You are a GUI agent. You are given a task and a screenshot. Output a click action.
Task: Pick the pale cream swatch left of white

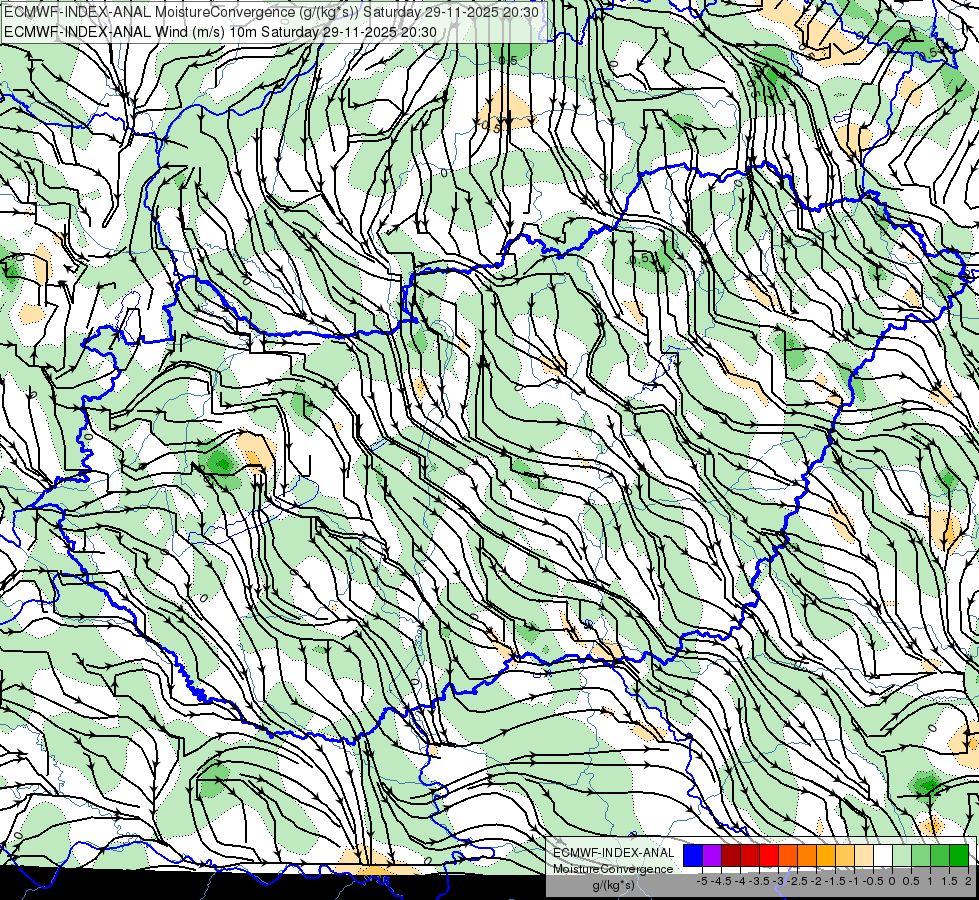point(864,855)
